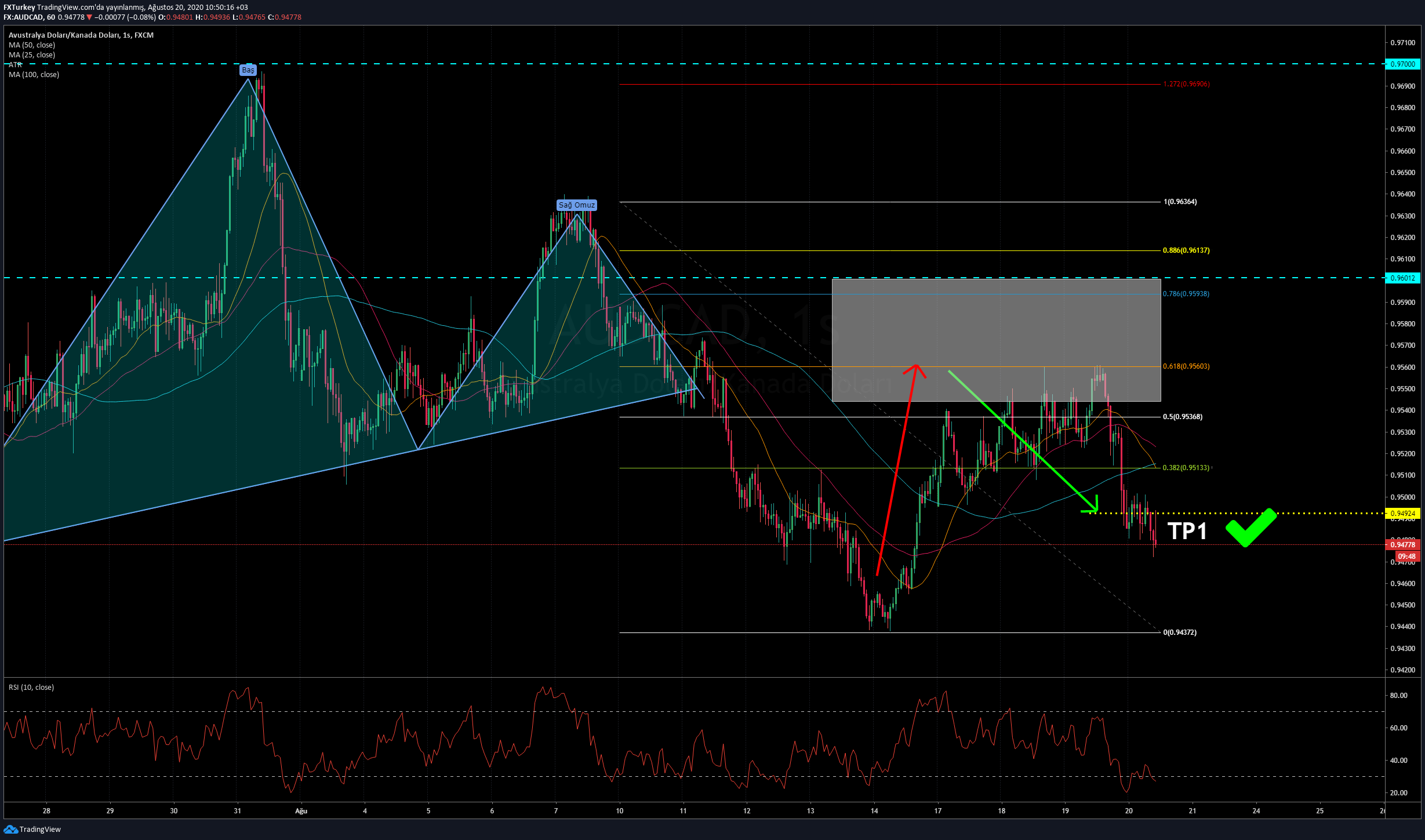Click the red 0.94778 current price tag
The height and width of the screenshot is (840, 1425).
click(1402, 545)
